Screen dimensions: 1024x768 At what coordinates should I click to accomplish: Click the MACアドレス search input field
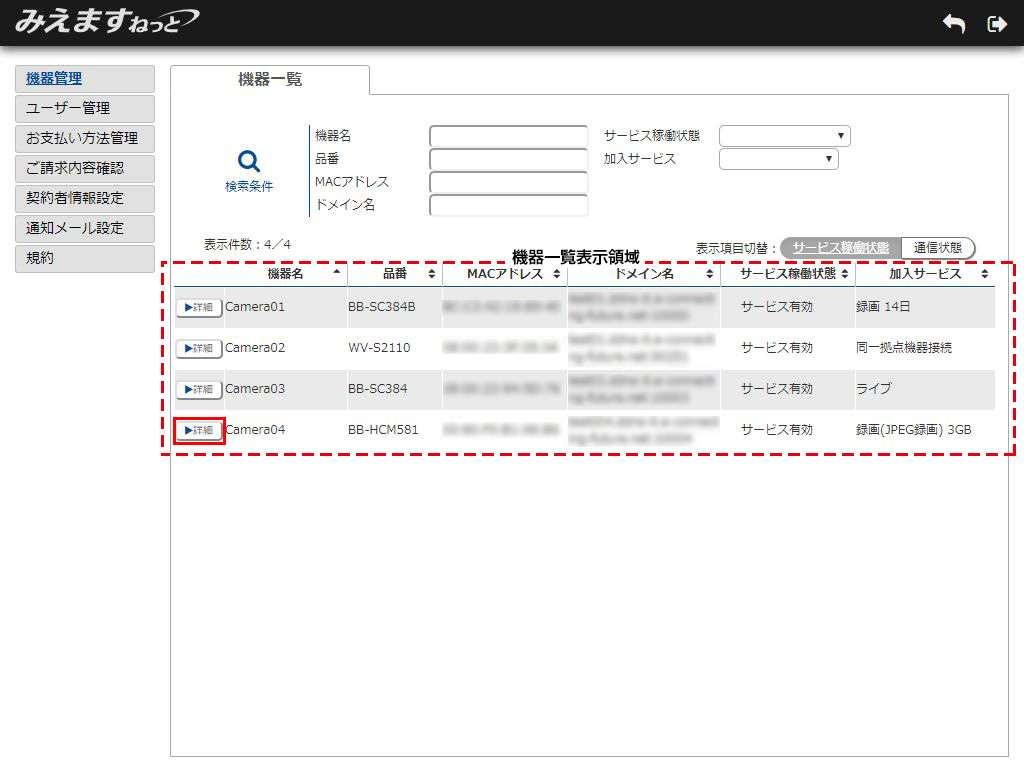click(508, 182)
